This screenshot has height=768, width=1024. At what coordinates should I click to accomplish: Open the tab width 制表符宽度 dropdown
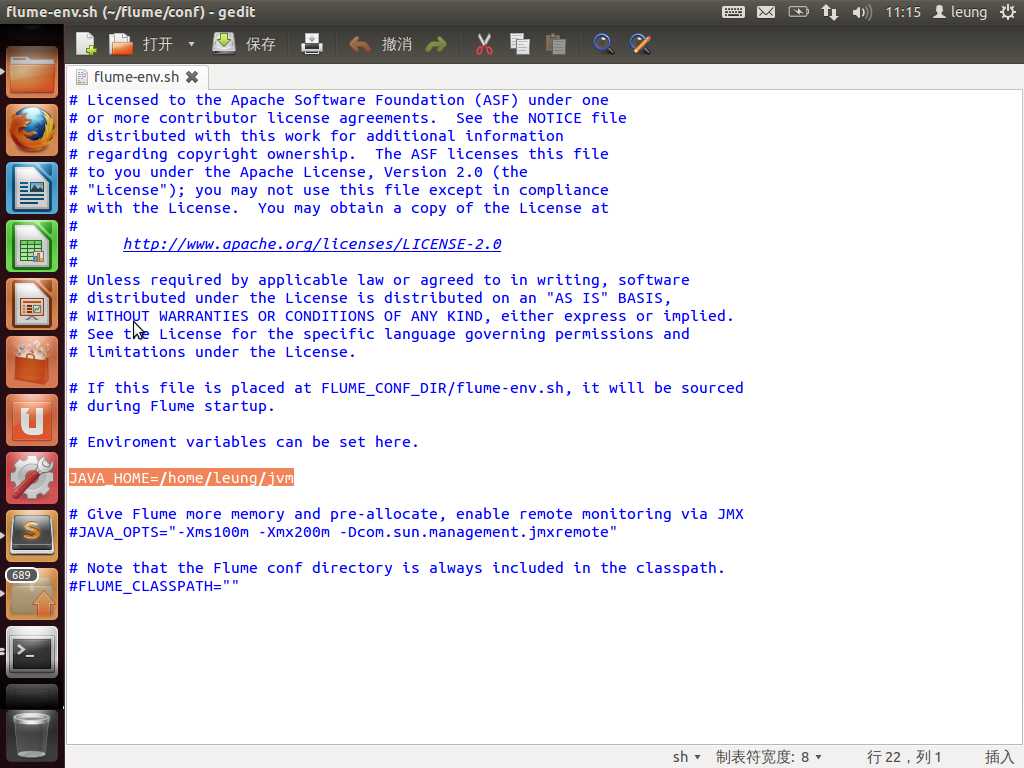[769, 757]
